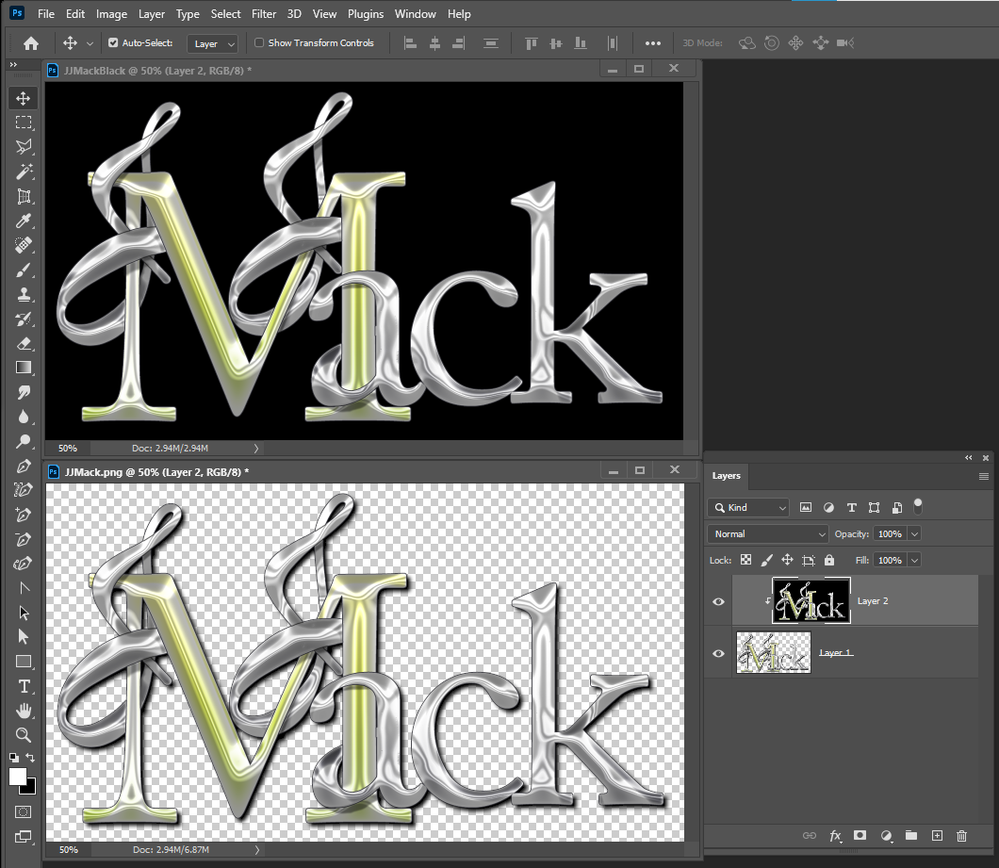Select the Pen tool
The height and width of the screenshot is (868, 999).
coord(23,466)
